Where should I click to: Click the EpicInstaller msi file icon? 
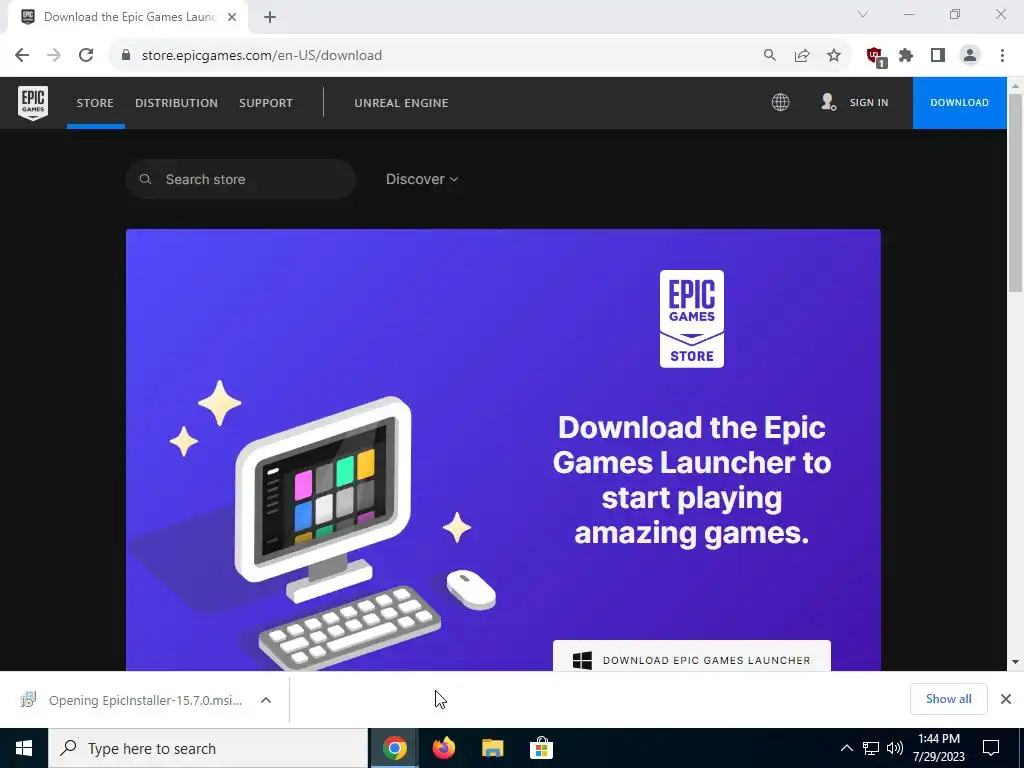coord(28,699)
